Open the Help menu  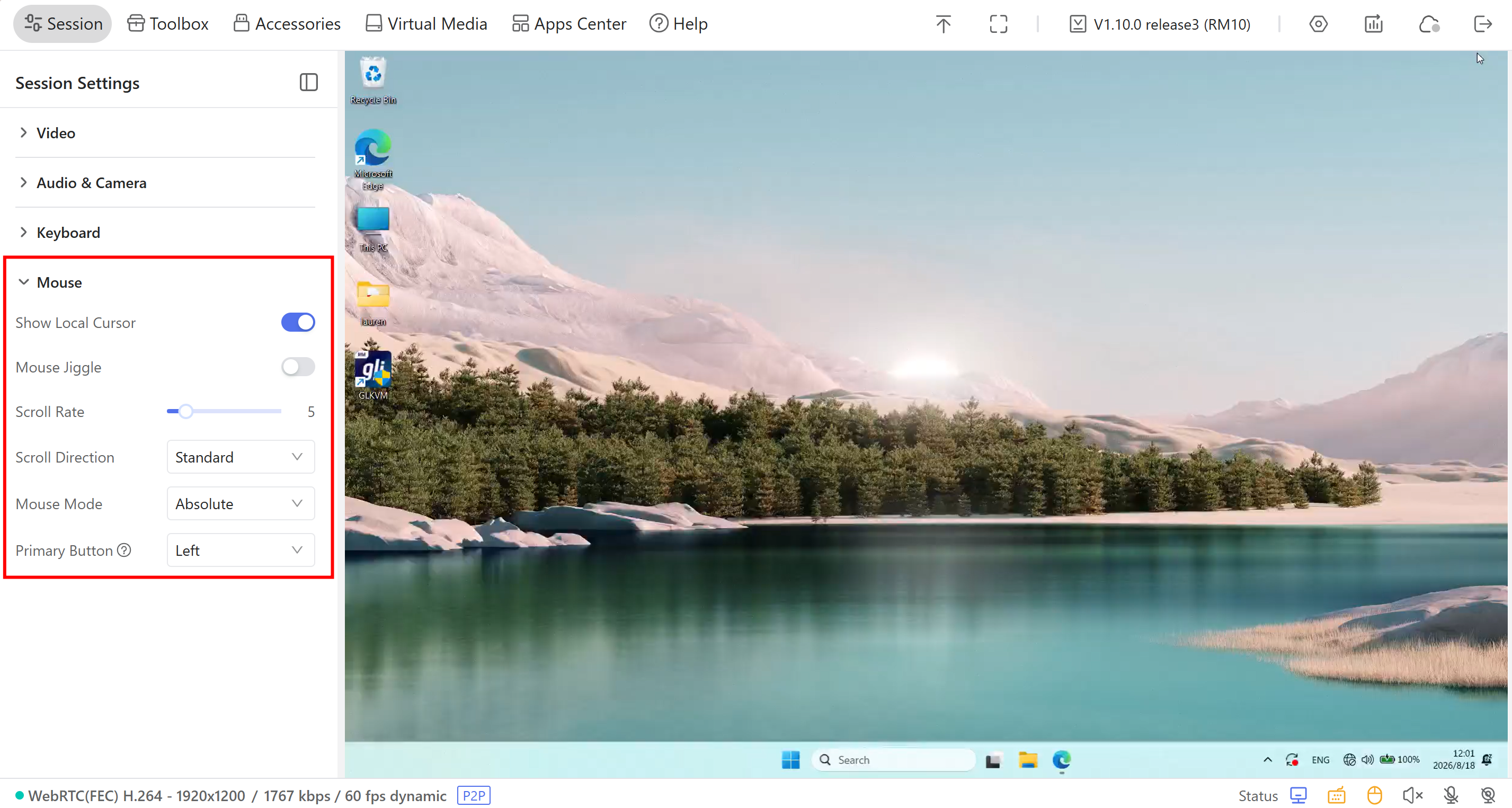[679, 24]
